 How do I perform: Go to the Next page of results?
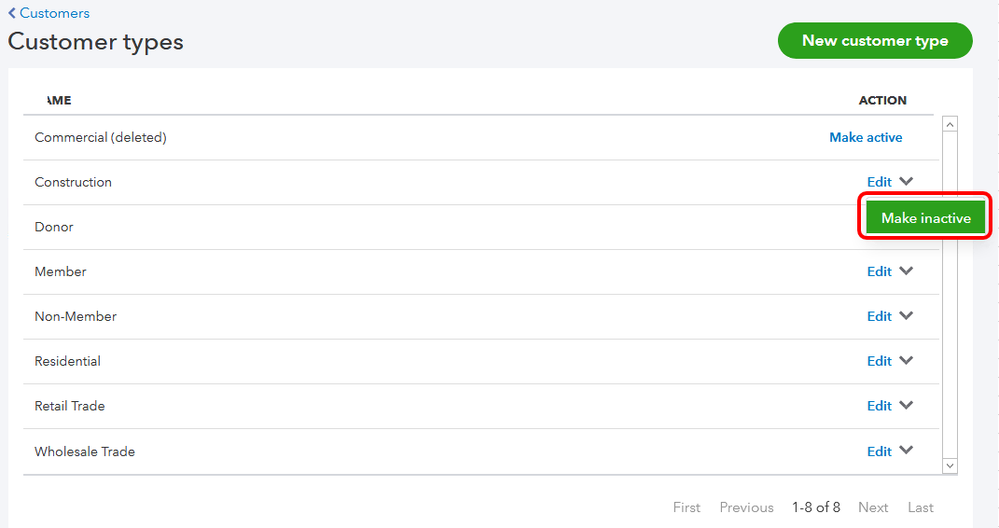coord(872,507)
